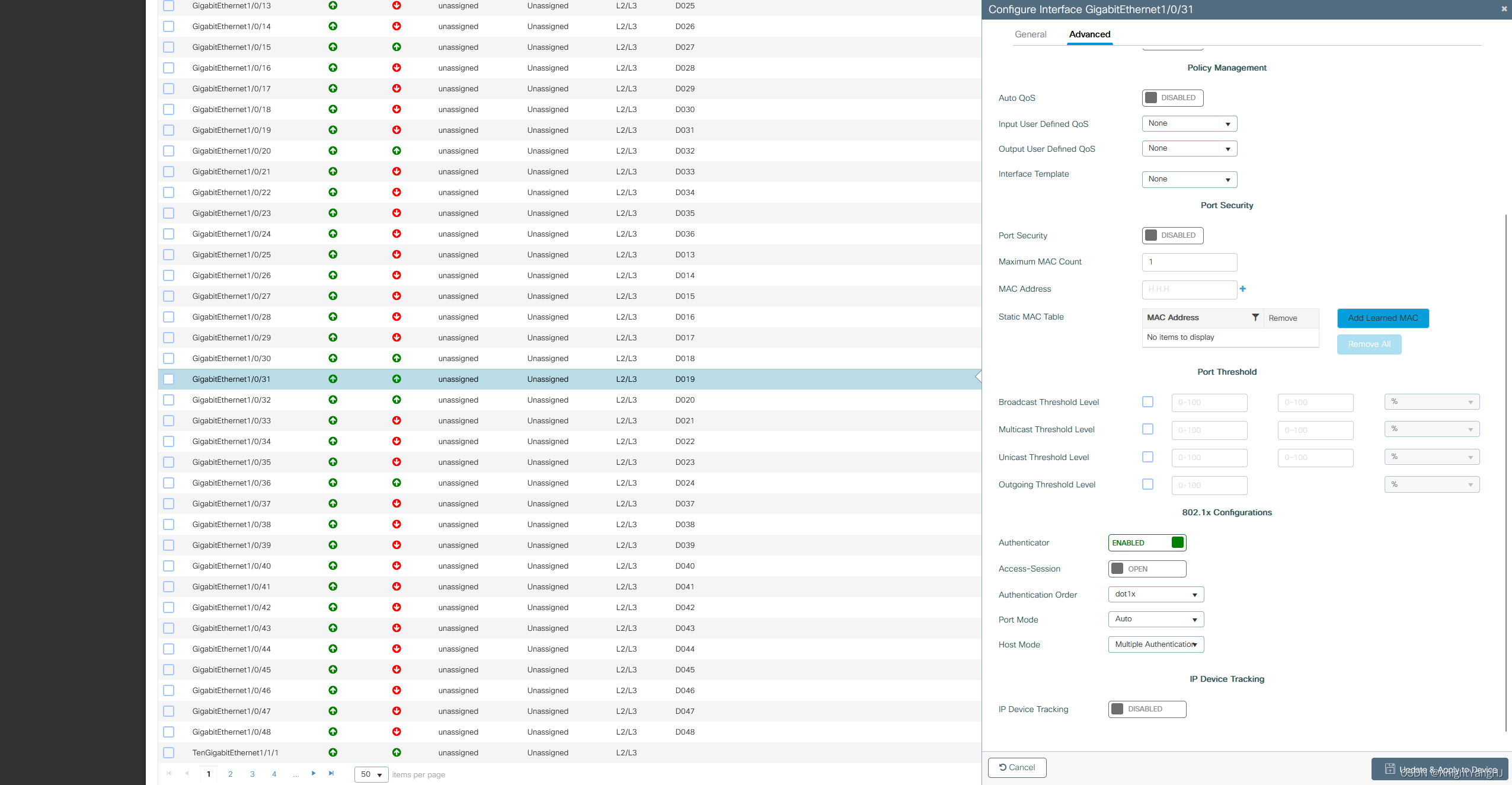
Task: Click current page 1 in pagination
Action: pos(209,774)
